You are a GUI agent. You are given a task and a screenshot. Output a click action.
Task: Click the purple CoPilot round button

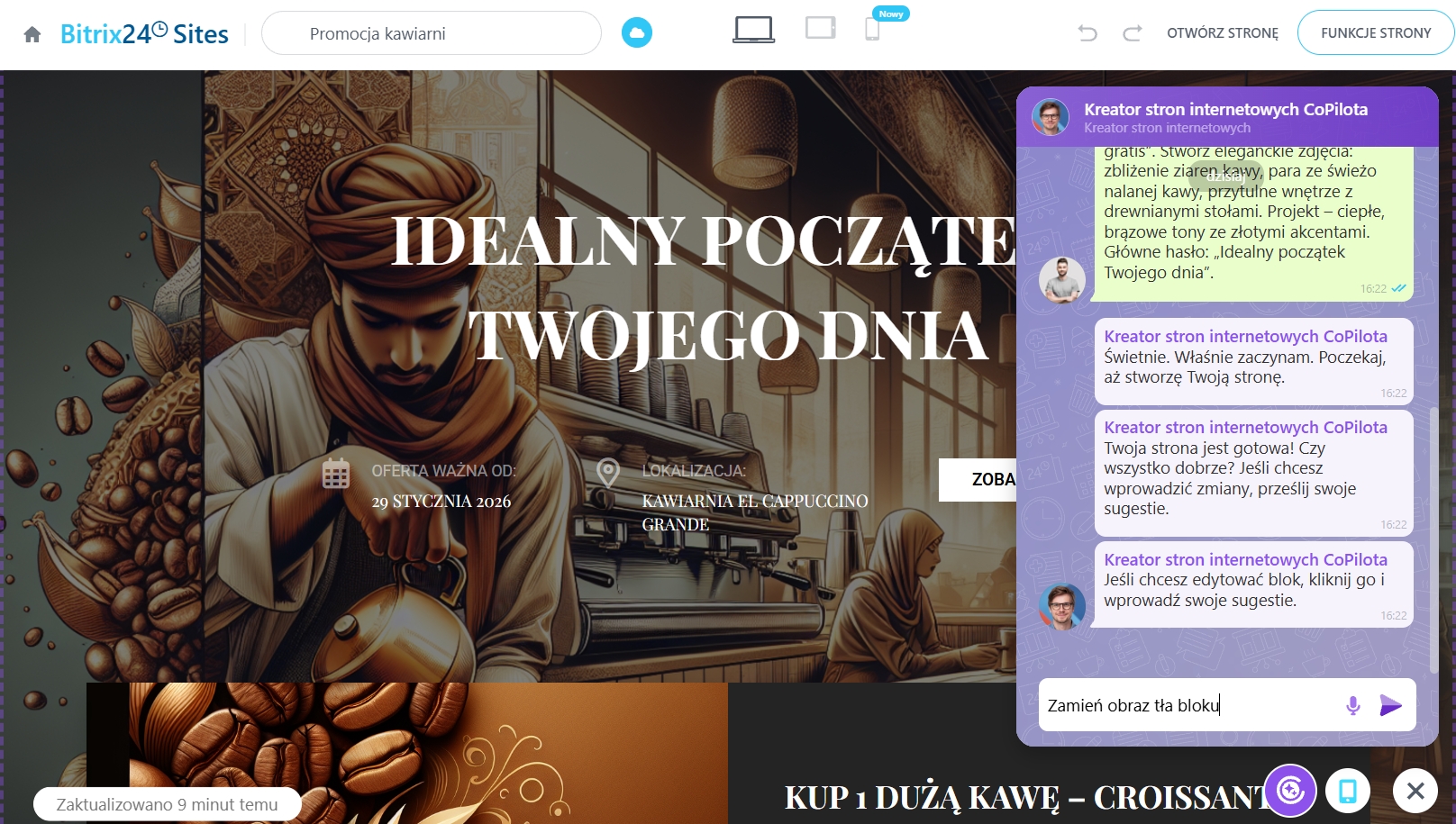point(1290,791)
